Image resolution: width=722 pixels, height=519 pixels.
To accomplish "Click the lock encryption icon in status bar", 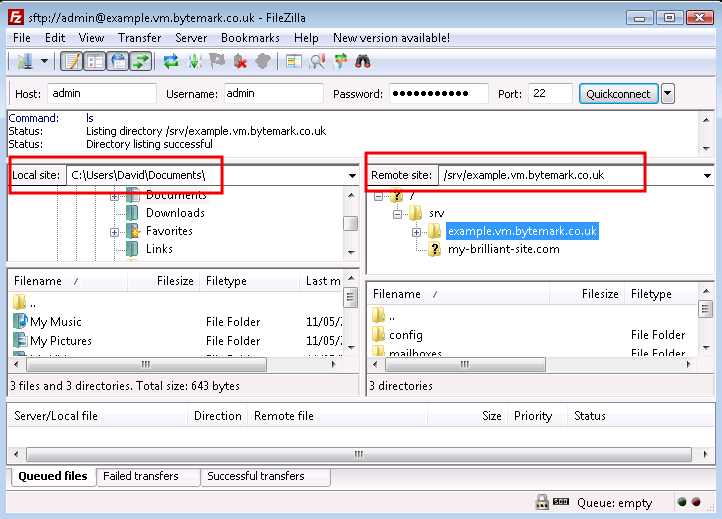I will [x=541, y=503].
